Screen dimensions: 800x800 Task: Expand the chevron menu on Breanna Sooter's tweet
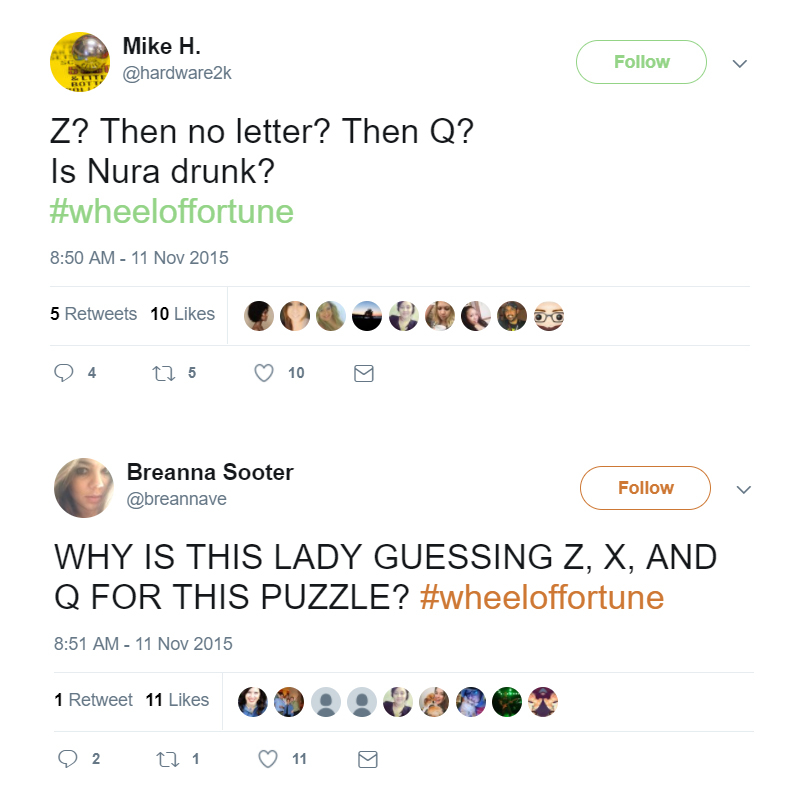tap(744, 490)
